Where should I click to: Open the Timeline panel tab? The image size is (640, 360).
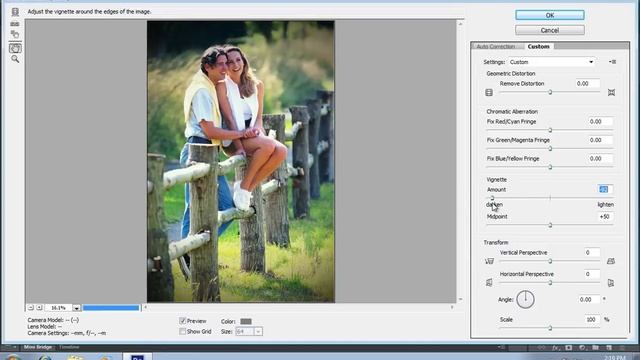[69, 347]
